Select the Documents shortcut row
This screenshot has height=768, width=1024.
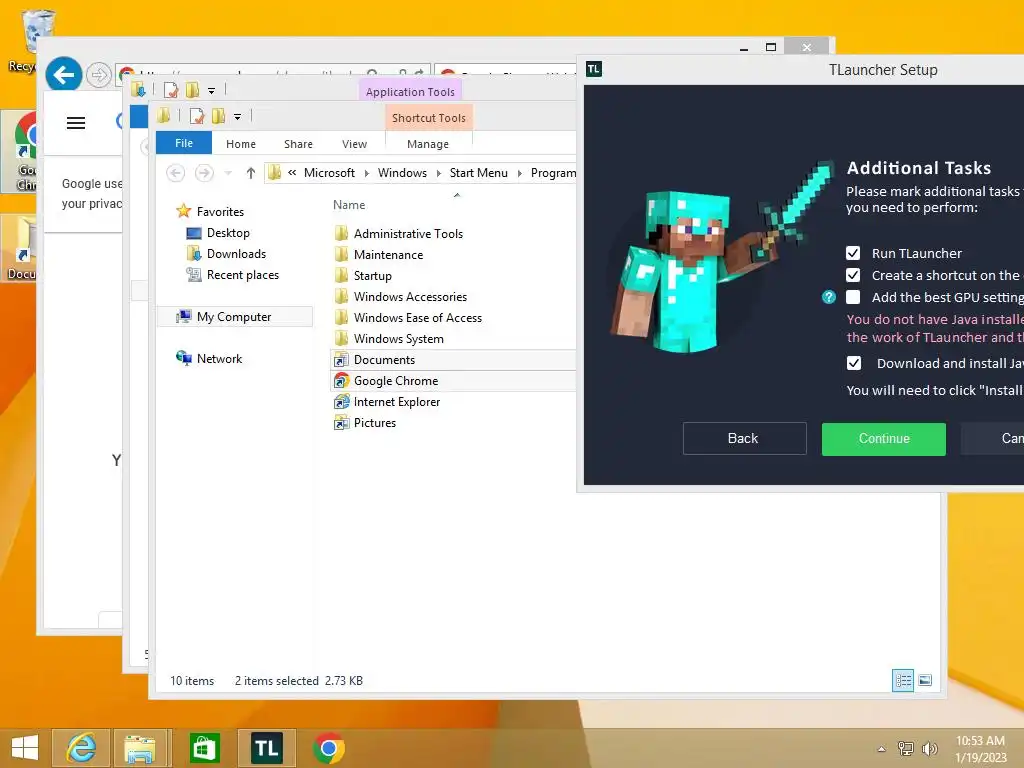[453, 360]
